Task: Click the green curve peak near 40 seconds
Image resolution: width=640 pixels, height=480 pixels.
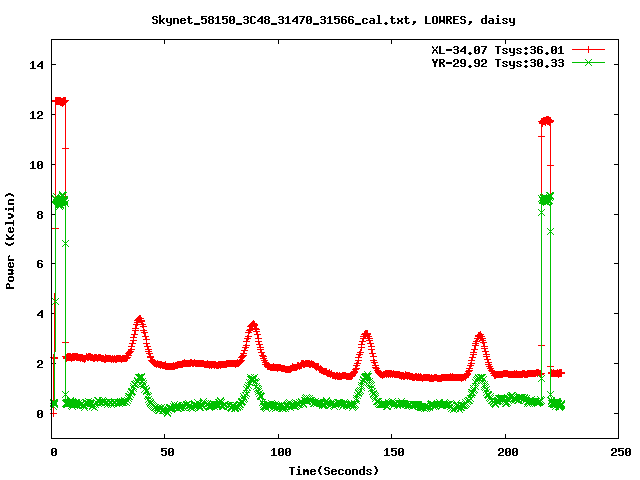Action: pos(140,378)
